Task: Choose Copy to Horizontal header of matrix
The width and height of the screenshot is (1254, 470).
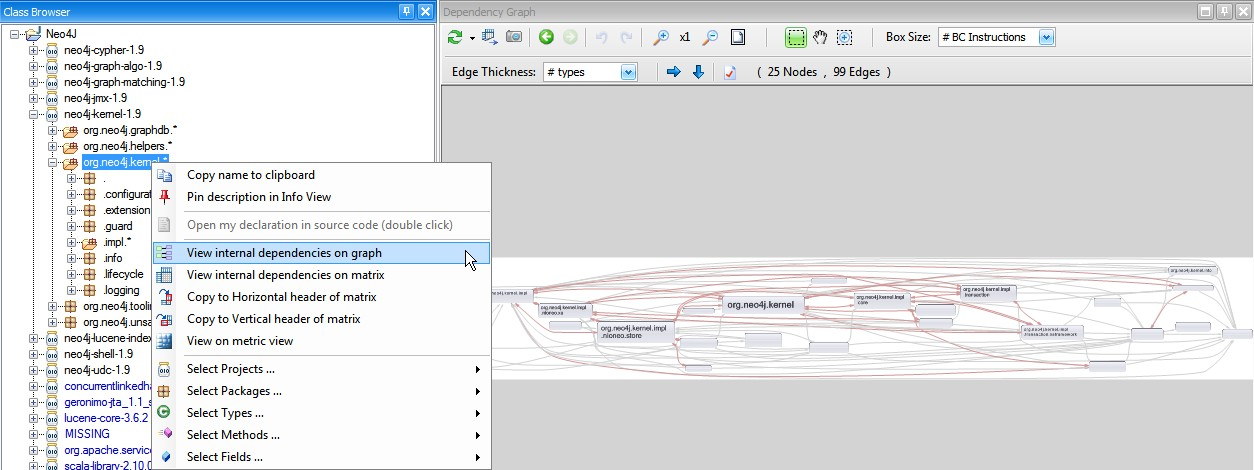Action: (x=322, y=297)
